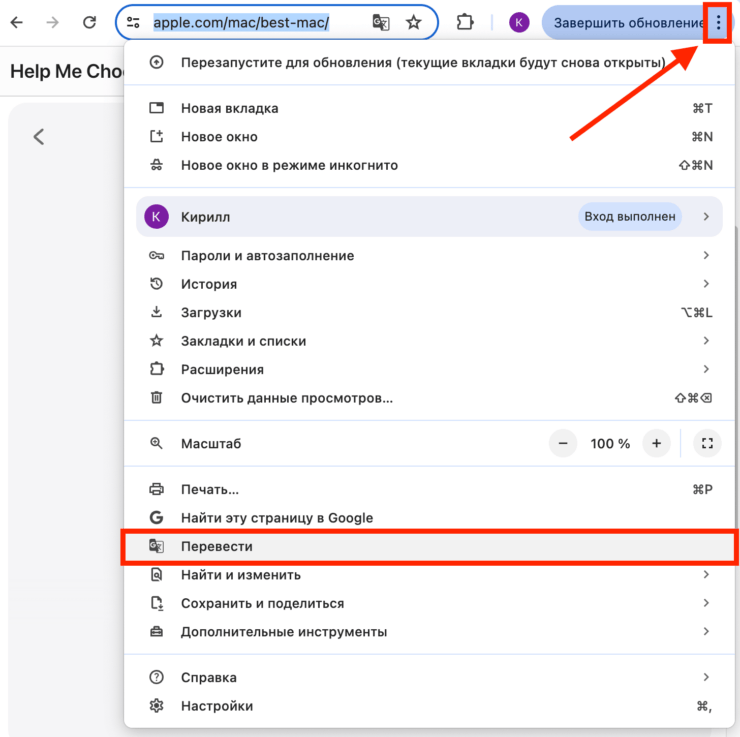This screenshot has height=737, width=740.
Task: Decrease zoom with the minus button
Action: coord(563,443)
